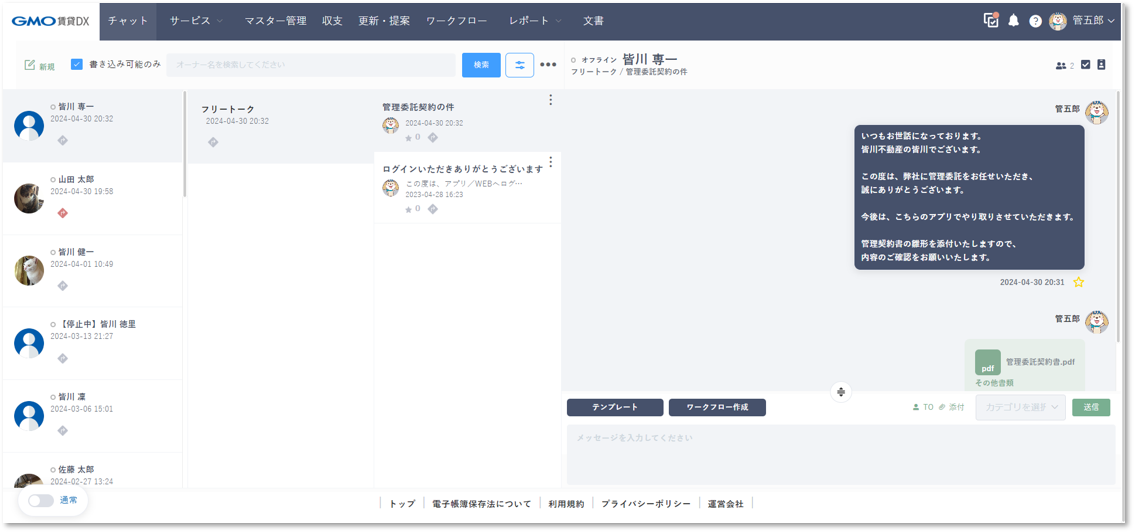This screenshot has height=532, width=1134.
Task: Open 管理委託契約の件 thread
Action: pos(467,121)
